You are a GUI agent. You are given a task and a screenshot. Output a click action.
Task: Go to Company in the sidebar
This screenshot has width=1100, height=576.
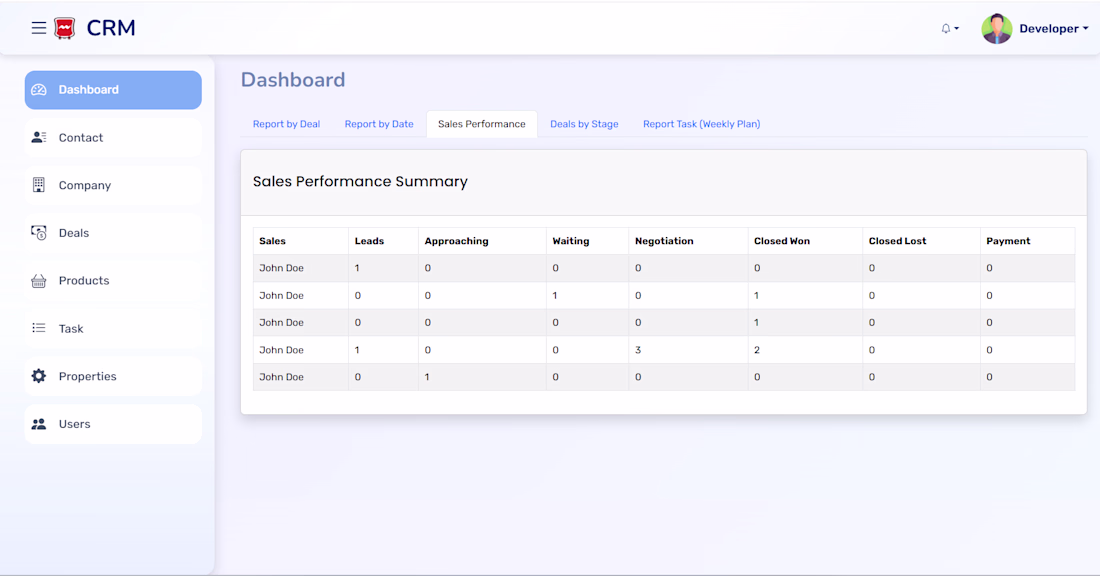(113, 185)
